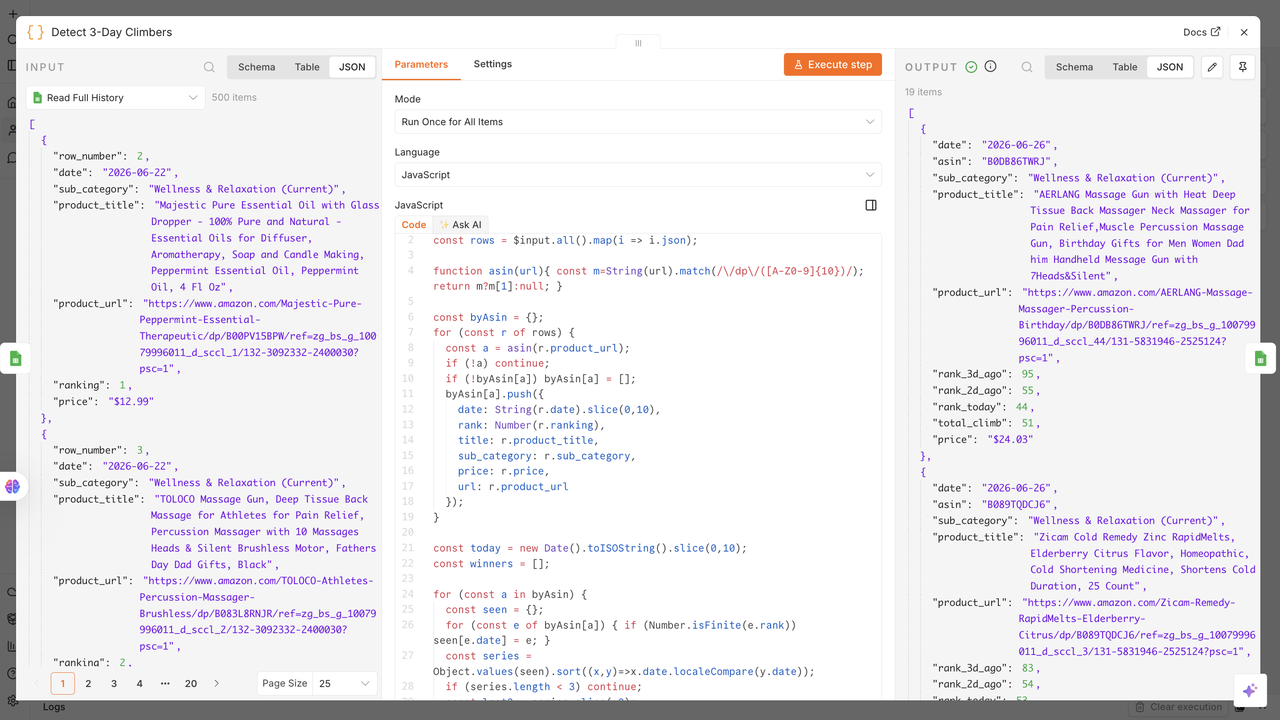
Task: Open next node via right Google Sheets icon
Action: point(1260,358)
